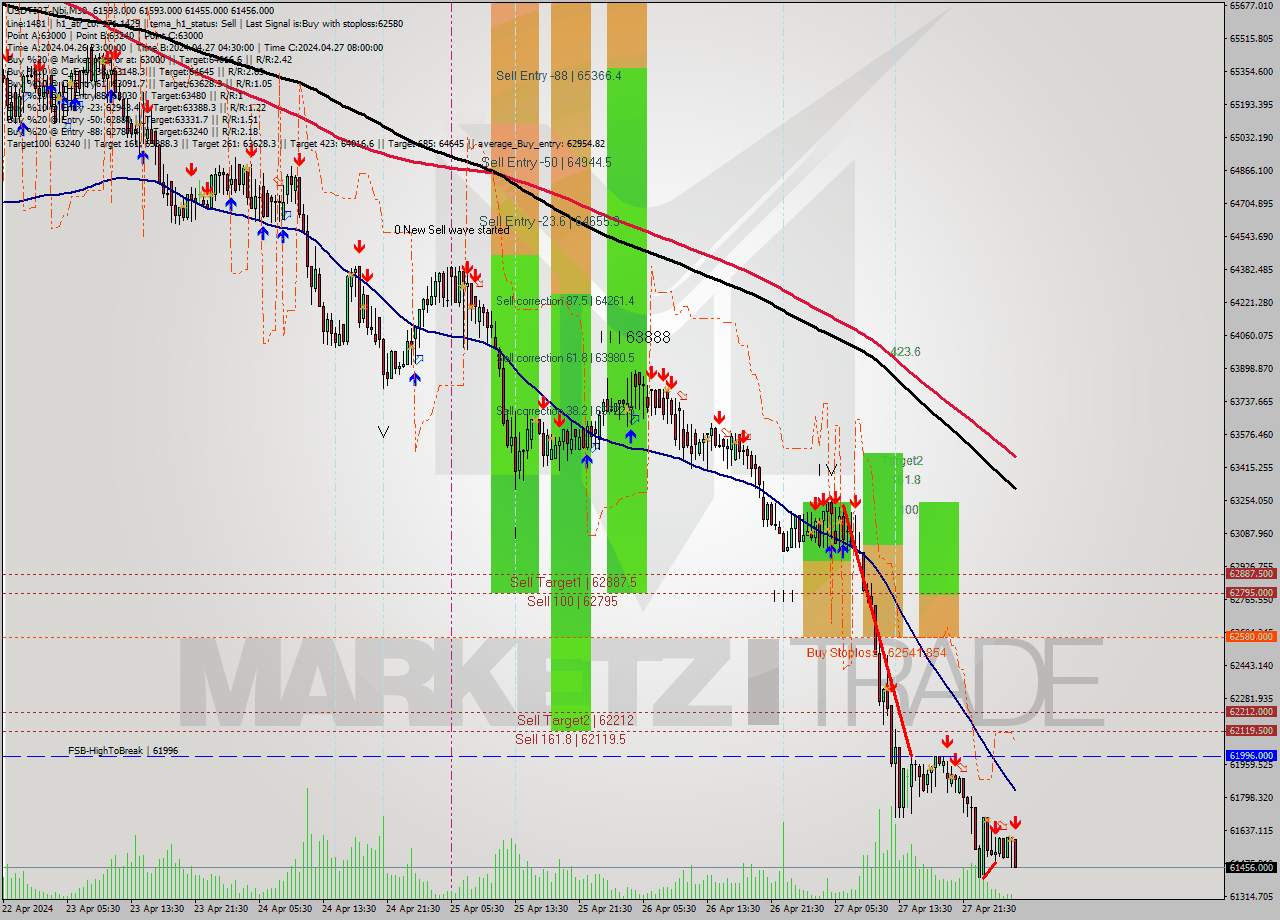Click the '27 Apr 21:30' time axis label
1280x920 pixels.
(x=990, y=909)
